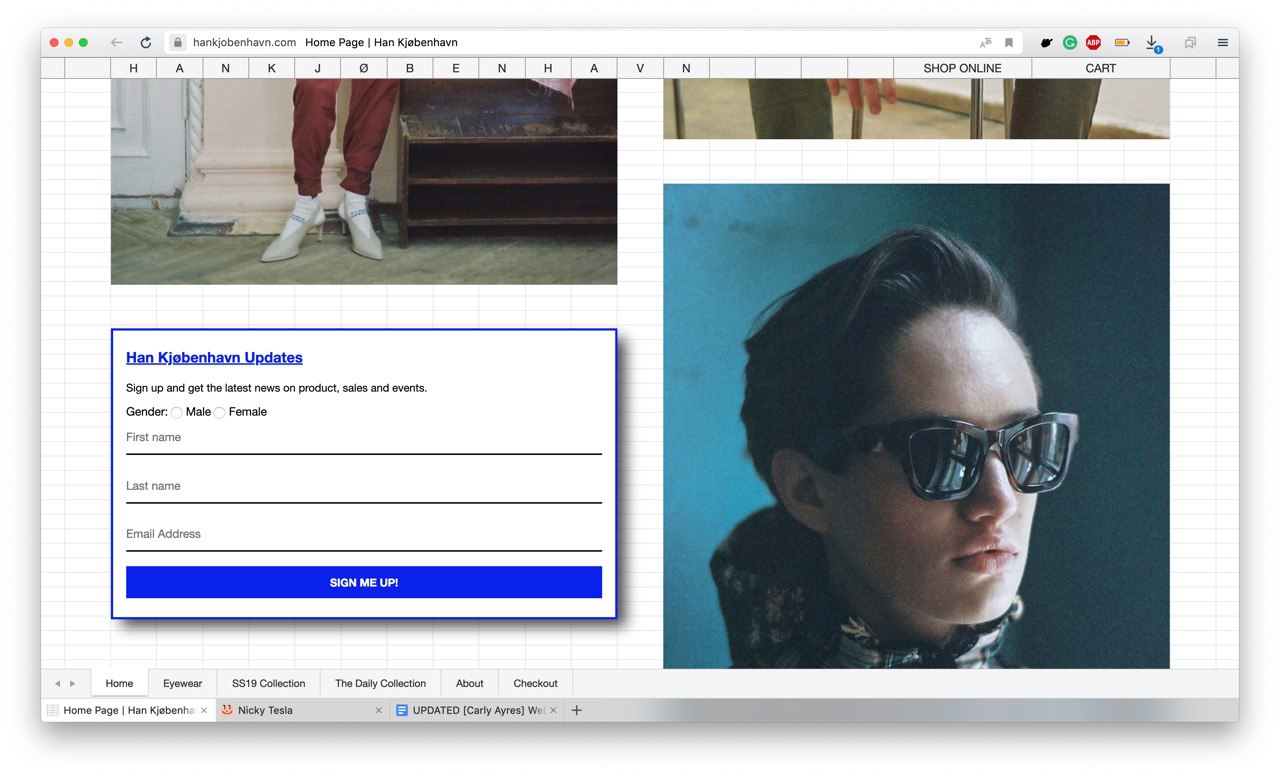Viewport: 1280px width, 776px height.
Task: Open the page translate icon in address bar
Action: 986,43
